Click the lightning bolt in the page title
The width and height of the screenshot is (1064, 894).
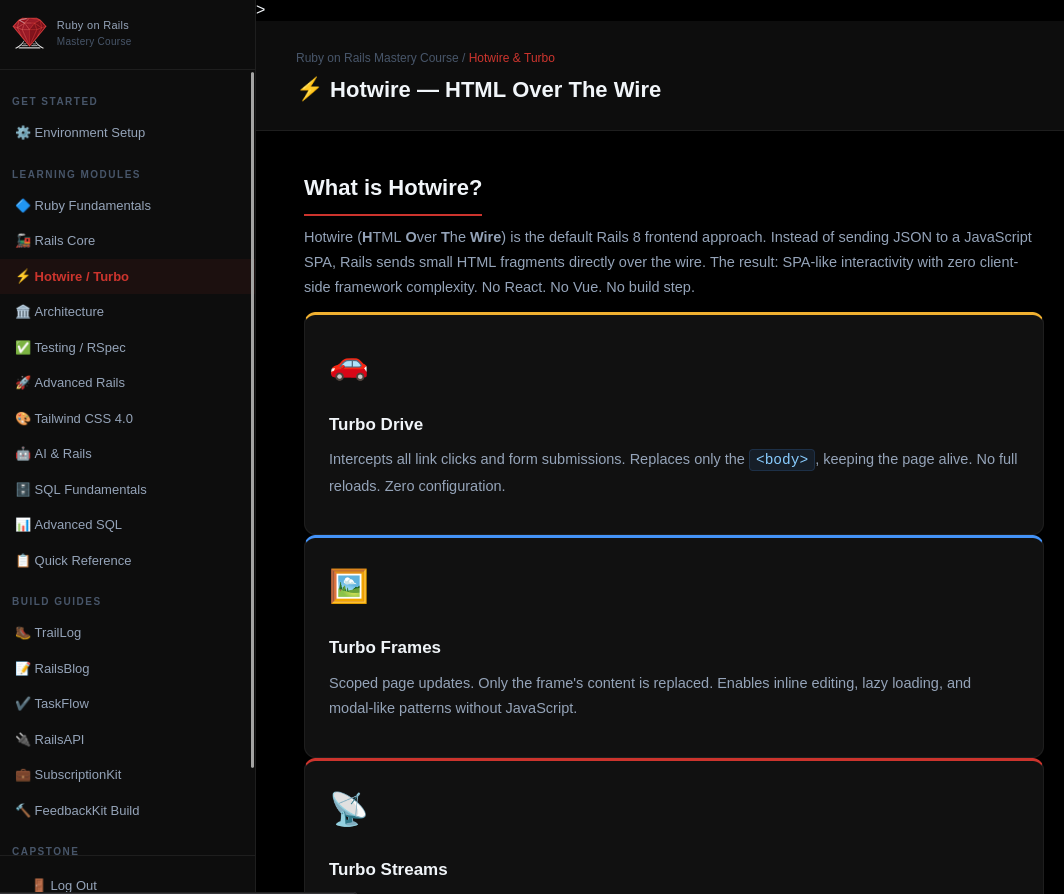click(309, 89)
